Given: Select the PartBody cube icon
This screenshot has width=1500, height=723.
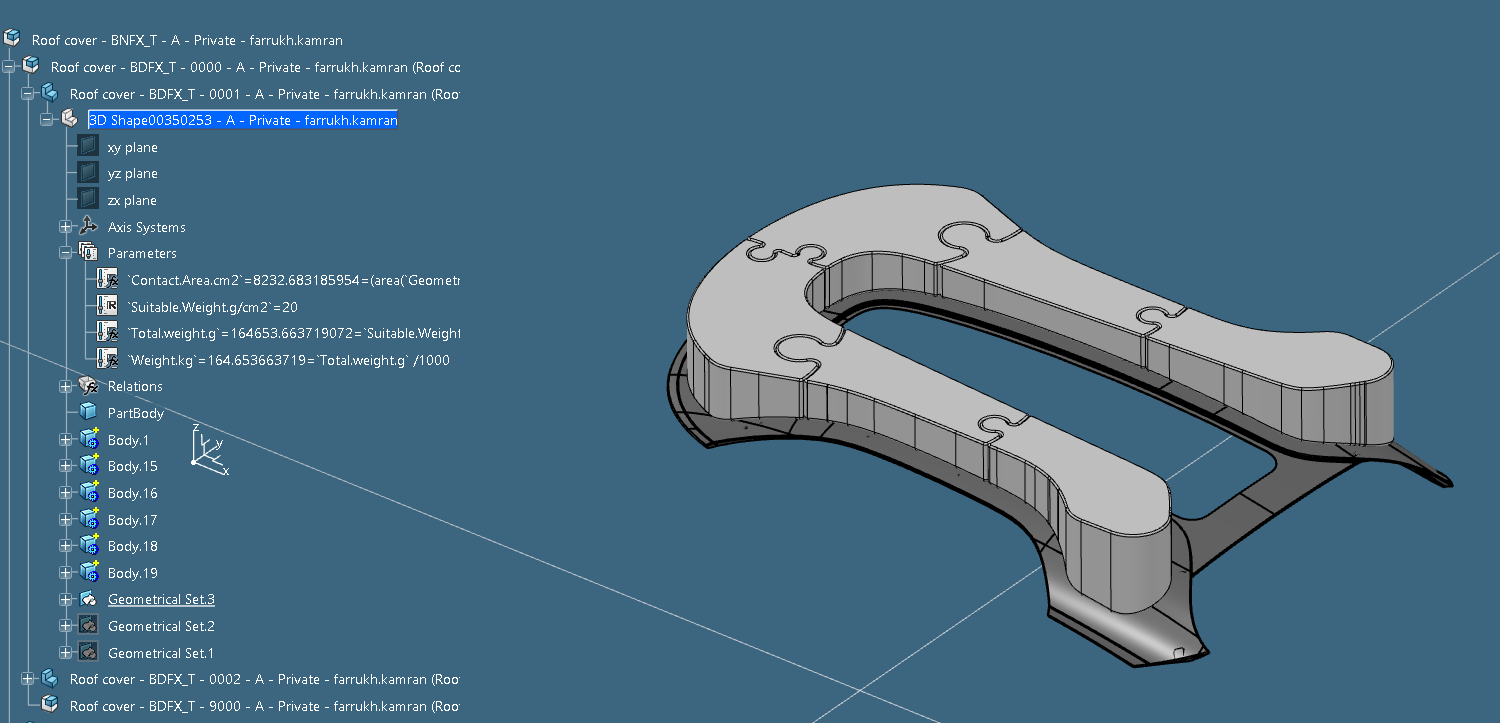Looking at the screenshot, I should (89, 413).
